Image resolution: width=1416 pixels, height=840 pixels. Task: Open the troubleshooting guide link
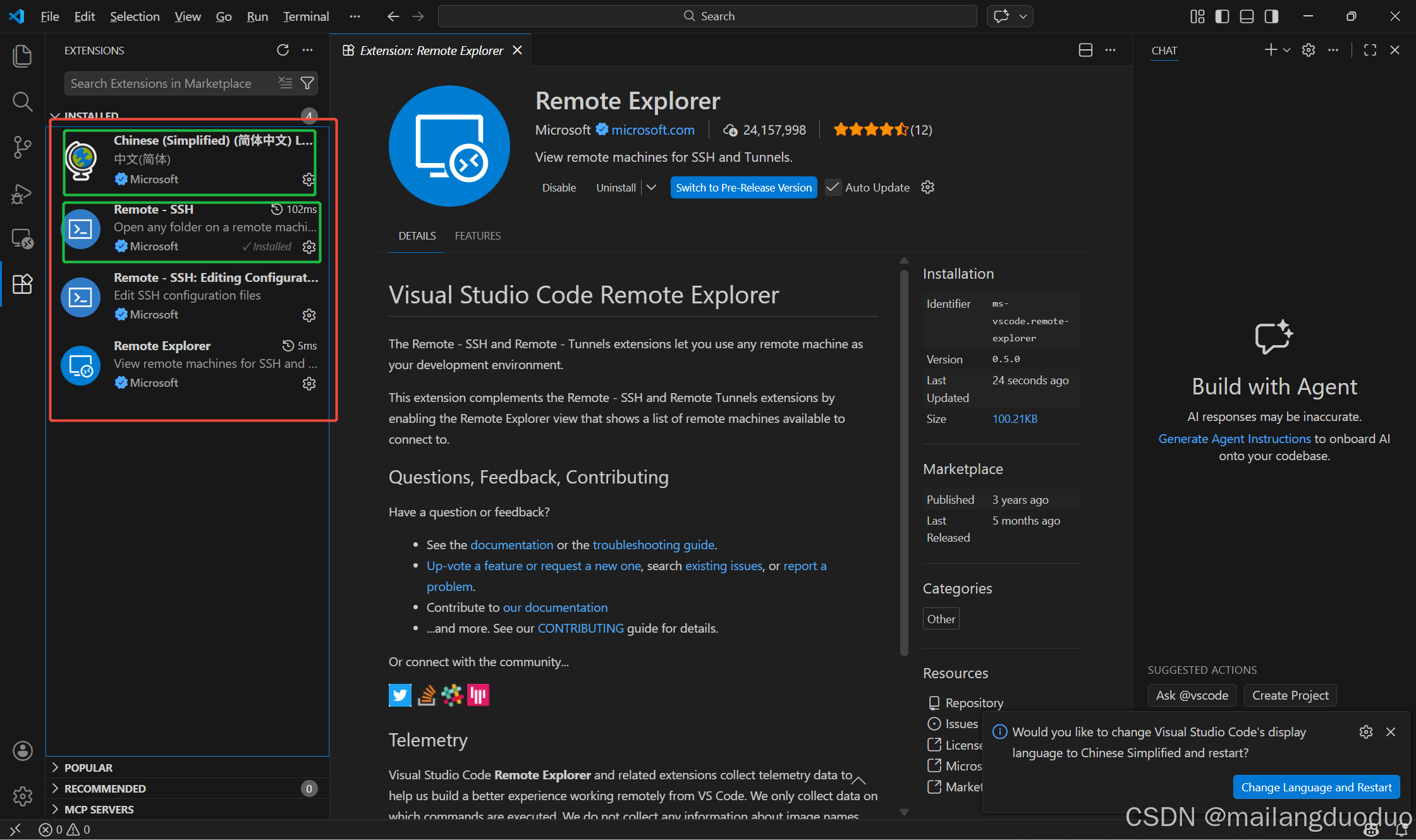[653, 544]
